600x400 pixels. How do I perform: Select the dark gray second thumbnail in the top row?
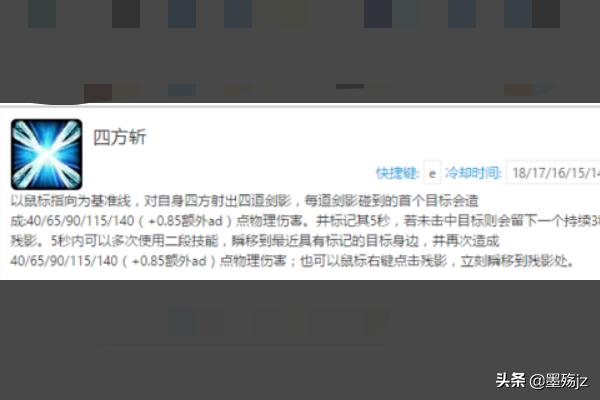[126, 14]
